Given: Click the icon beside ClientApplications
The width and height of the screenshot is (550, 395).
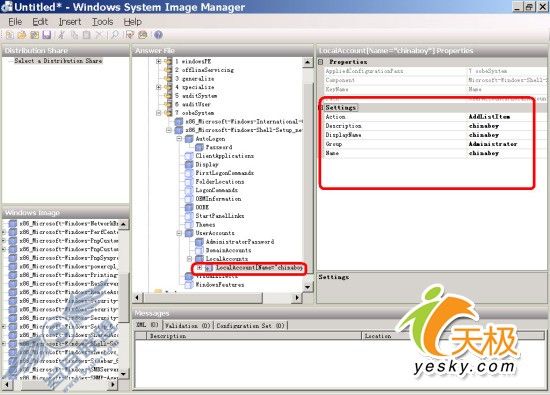Looking at the screenshot, I should pos(189,156).
